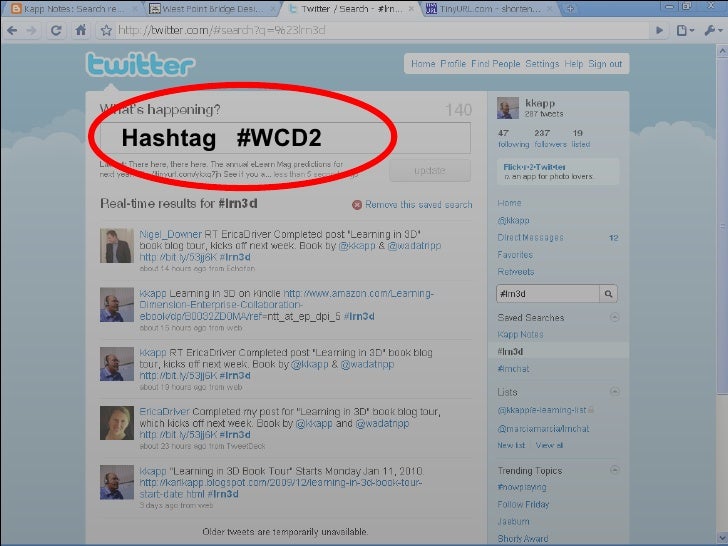
Task: Open @marciamarcia/lrnchat list
Action: (x=543, y=429)
